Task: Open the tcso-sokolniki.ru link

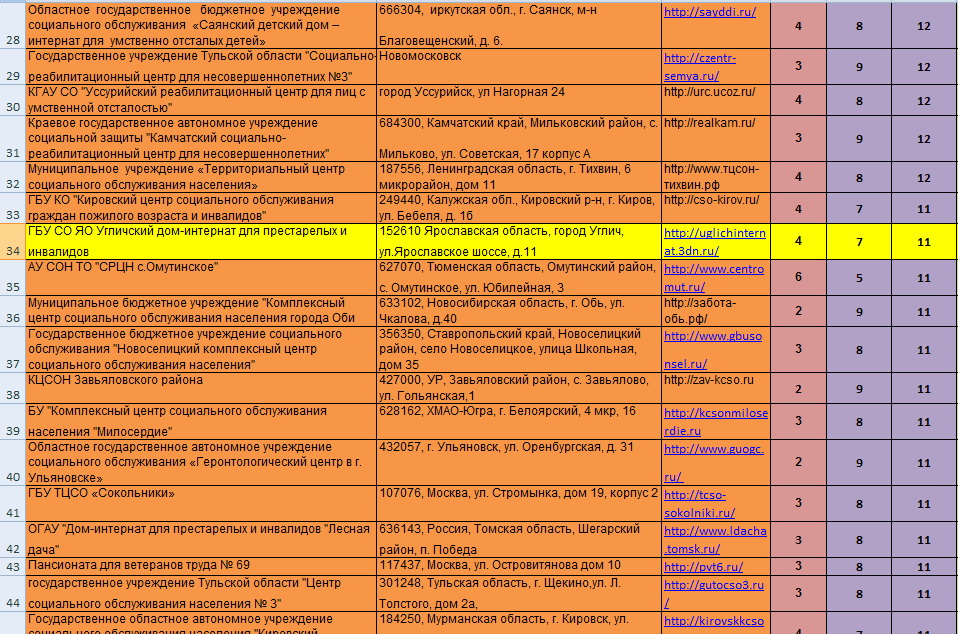Action: click(699, 503)
